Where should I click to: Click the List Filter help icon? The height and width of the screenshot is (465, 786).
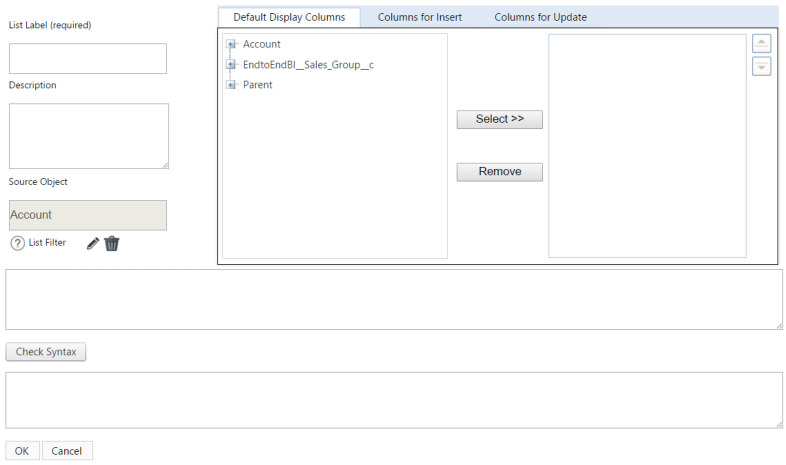pyautogui.click(x=17, y=243)
